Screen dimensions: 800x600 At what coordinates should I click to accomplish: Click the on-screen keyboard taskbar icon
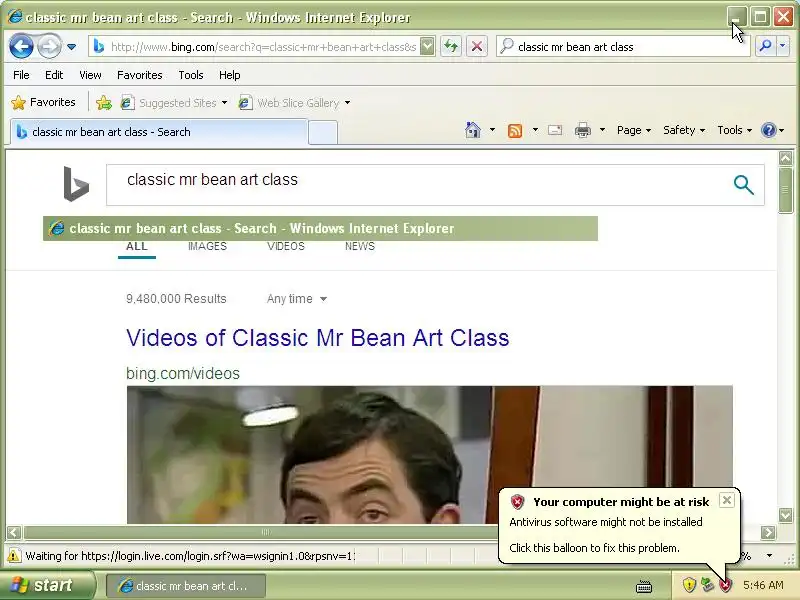[644, 587]
